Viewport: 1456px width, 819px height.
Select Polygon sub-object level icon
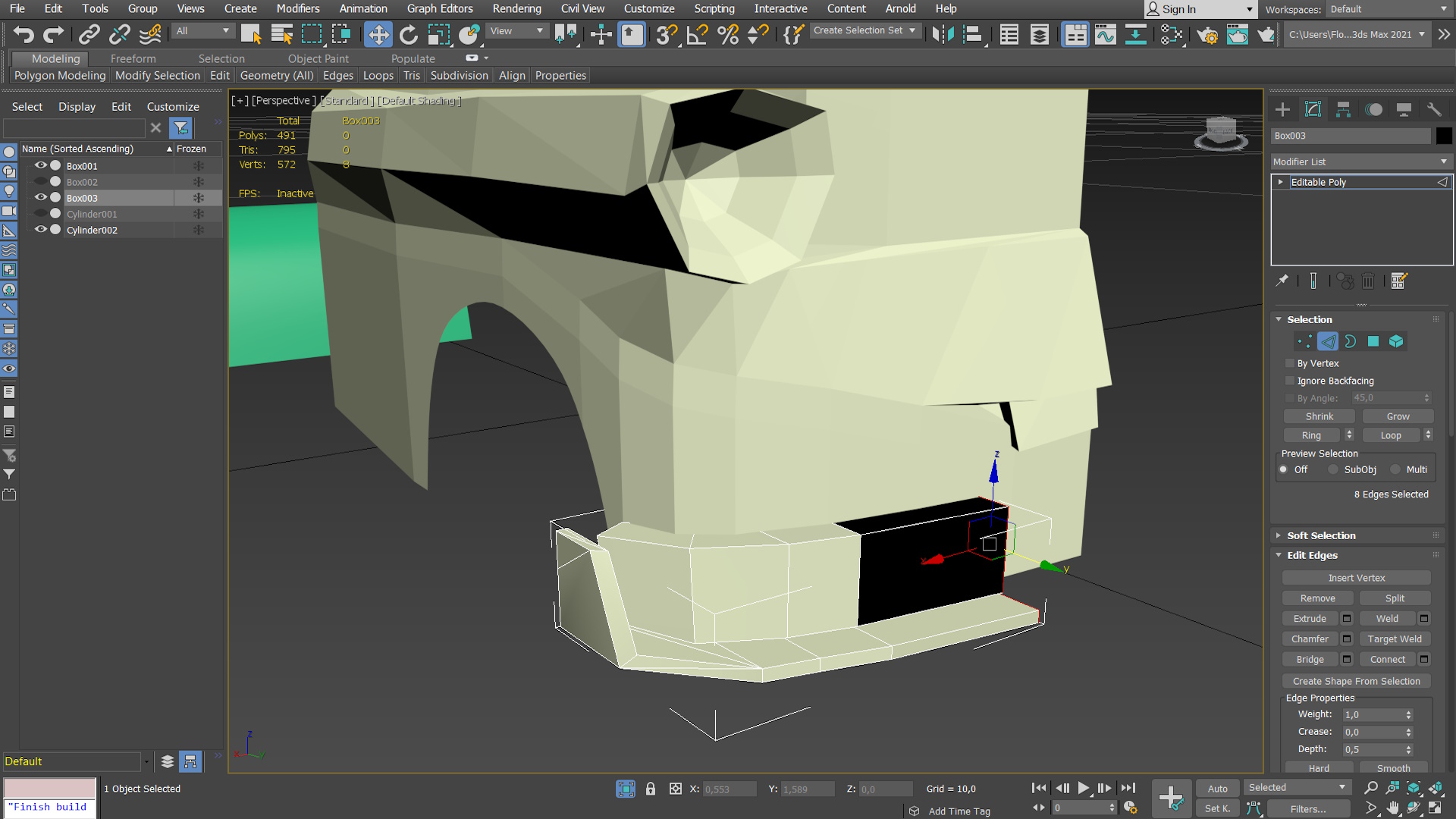tap(1373, 342)
